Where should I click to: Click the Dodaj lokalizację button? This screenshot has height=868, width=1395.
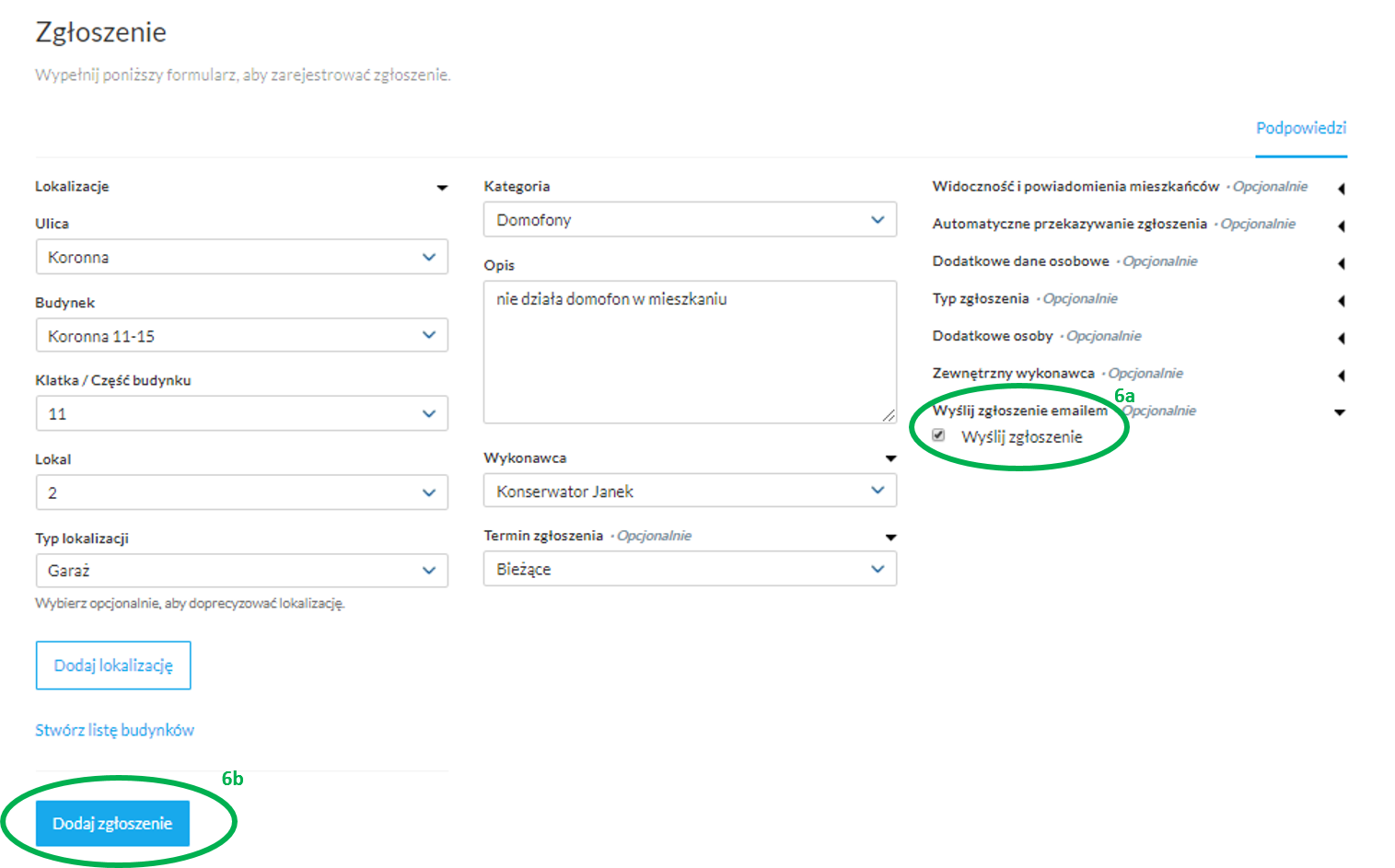pos(113,665)
